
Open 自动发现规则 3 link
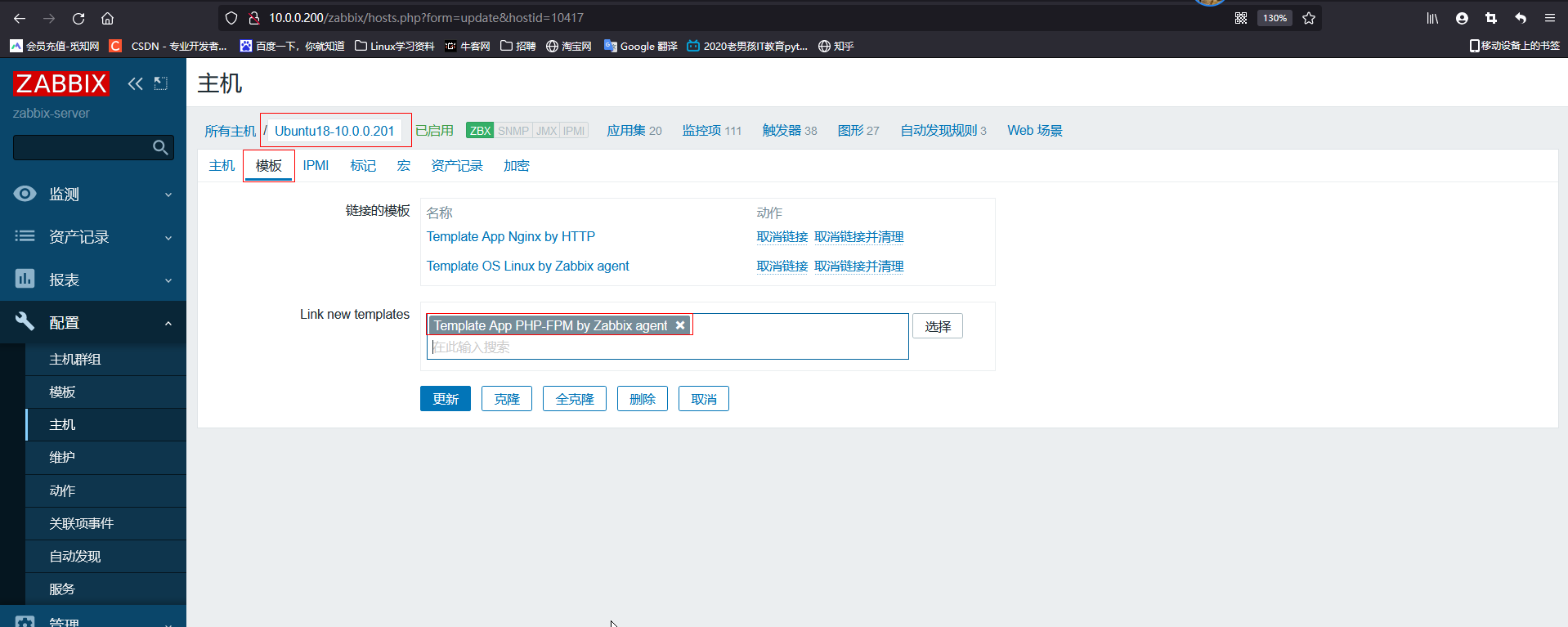[x=943, y=131]
